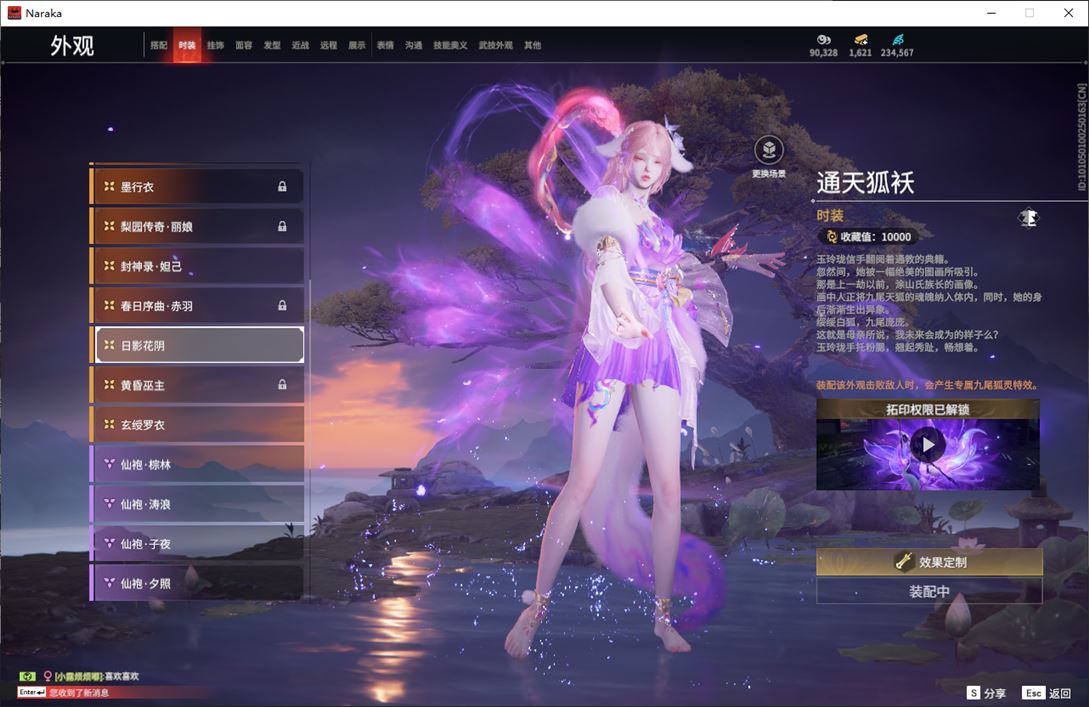This screenshot has width=1089, height=707.
Task: Open the 技能奥义 tab
Action: click(x=450, y=45)
